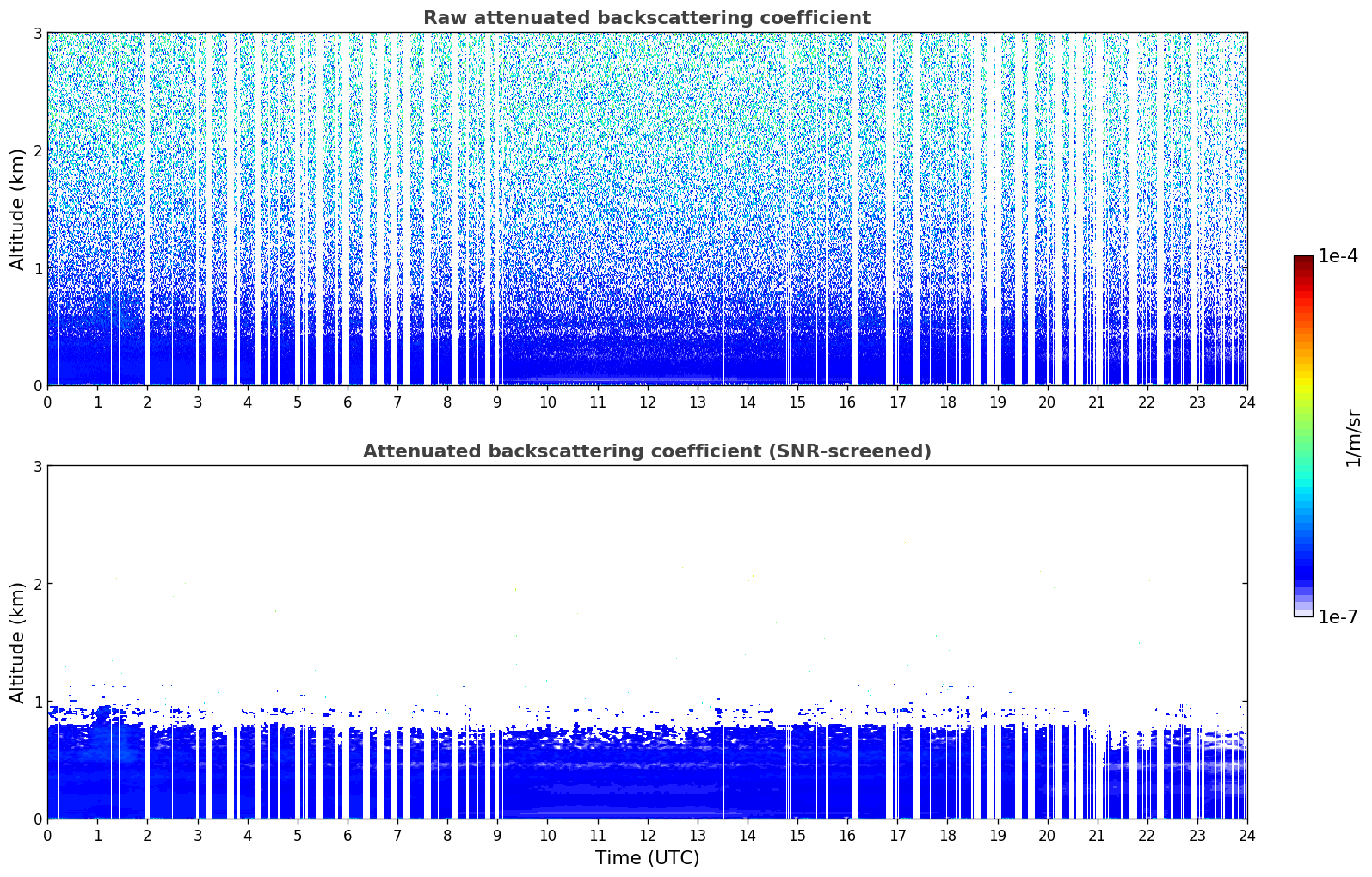Click time tick "15" on the raw plot
1372x877 pixels.
click(x=797, y=402)
